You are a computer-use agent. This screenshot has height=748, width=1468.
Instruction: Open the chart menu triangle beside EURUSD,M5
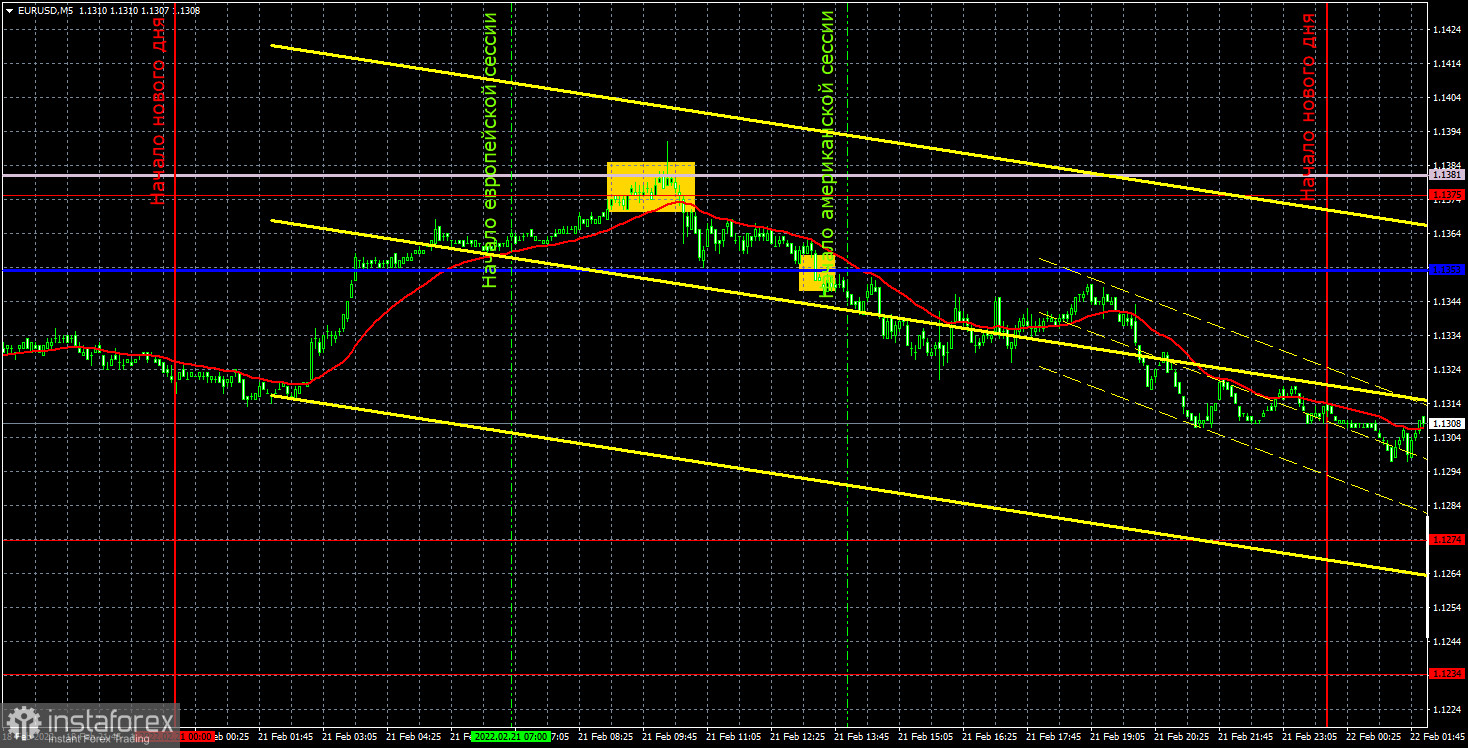8,10
